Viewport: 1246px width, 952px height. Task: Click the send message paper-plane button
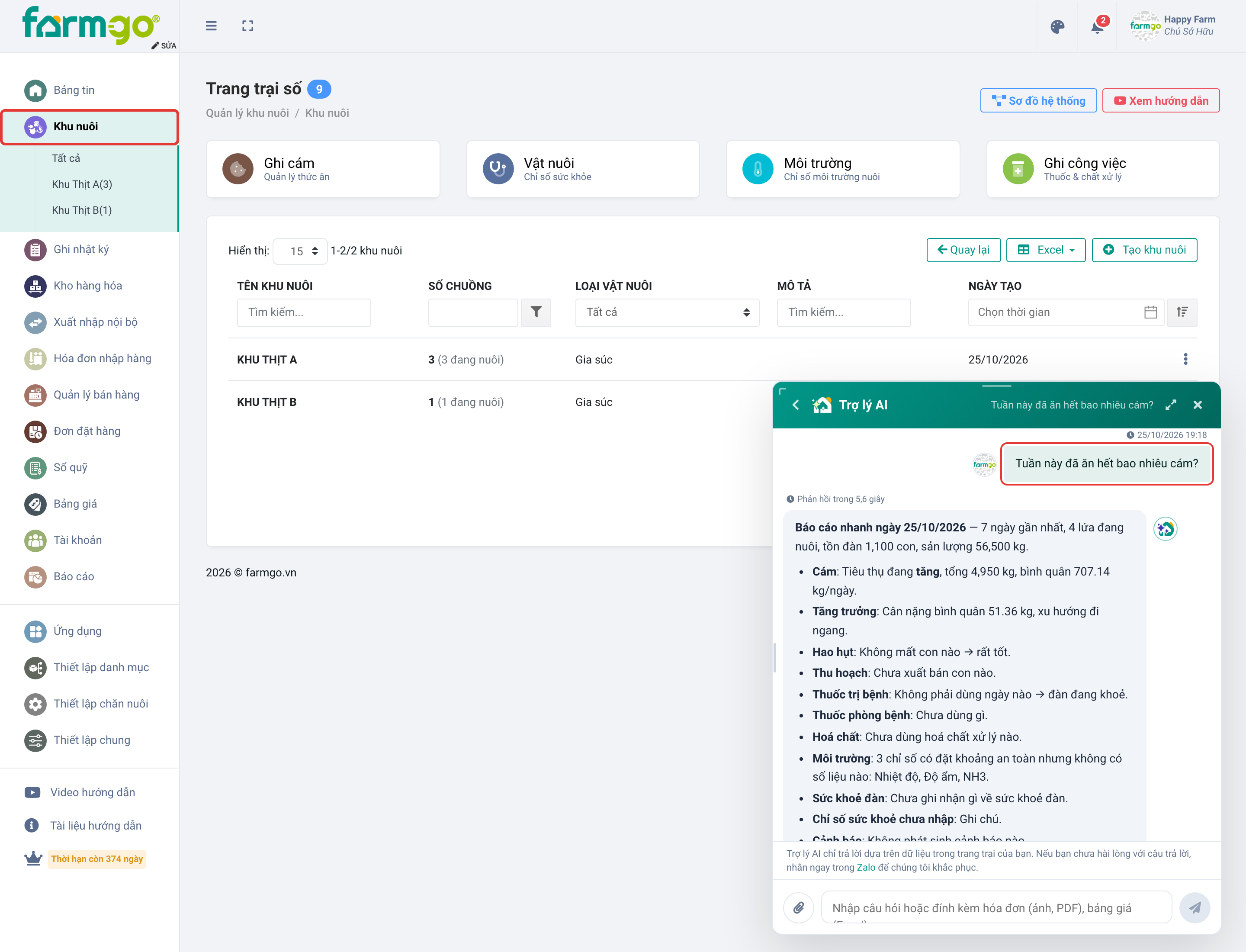(x=1195, y=907)
